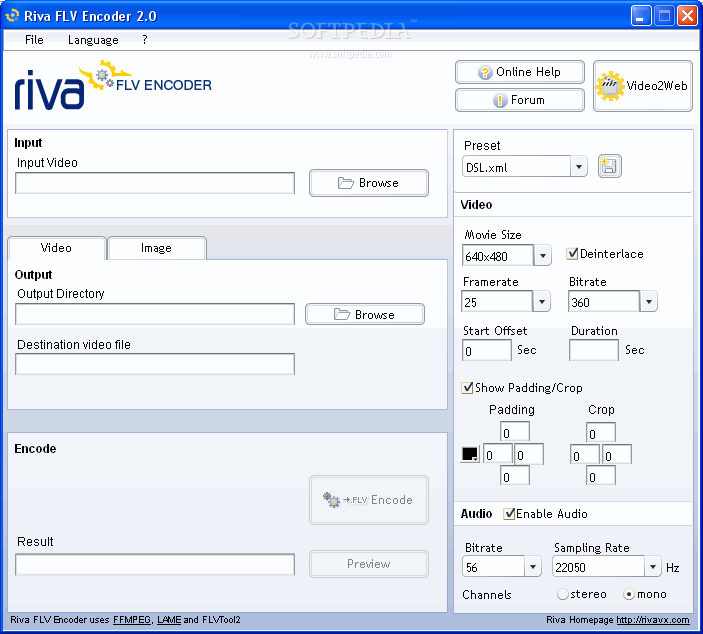The width and height of the screenshot is (703, 634).
Task: Pick padding color from black swatch
Action: tap(469, 454)
